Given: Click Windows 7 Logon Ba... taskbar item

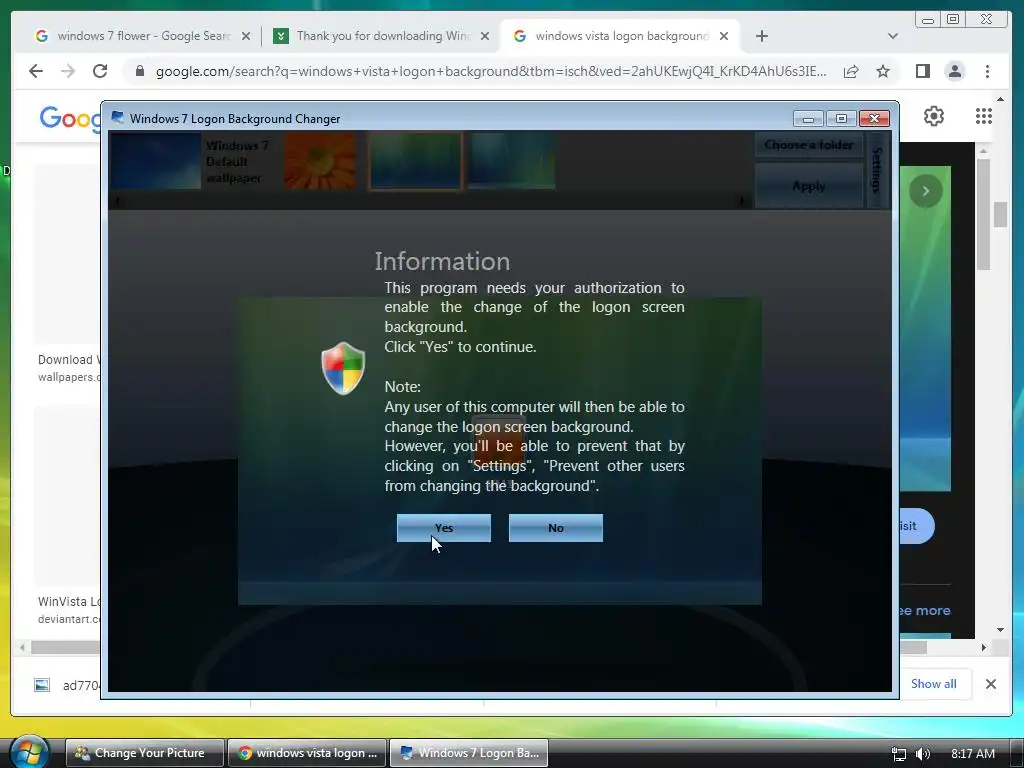Looking at the screenshot, I should (x=469, y=753).
